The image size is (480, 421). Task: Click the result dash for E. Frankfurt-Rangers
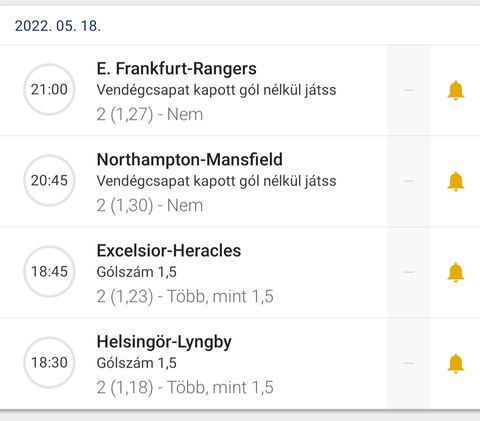click(409, 90)
